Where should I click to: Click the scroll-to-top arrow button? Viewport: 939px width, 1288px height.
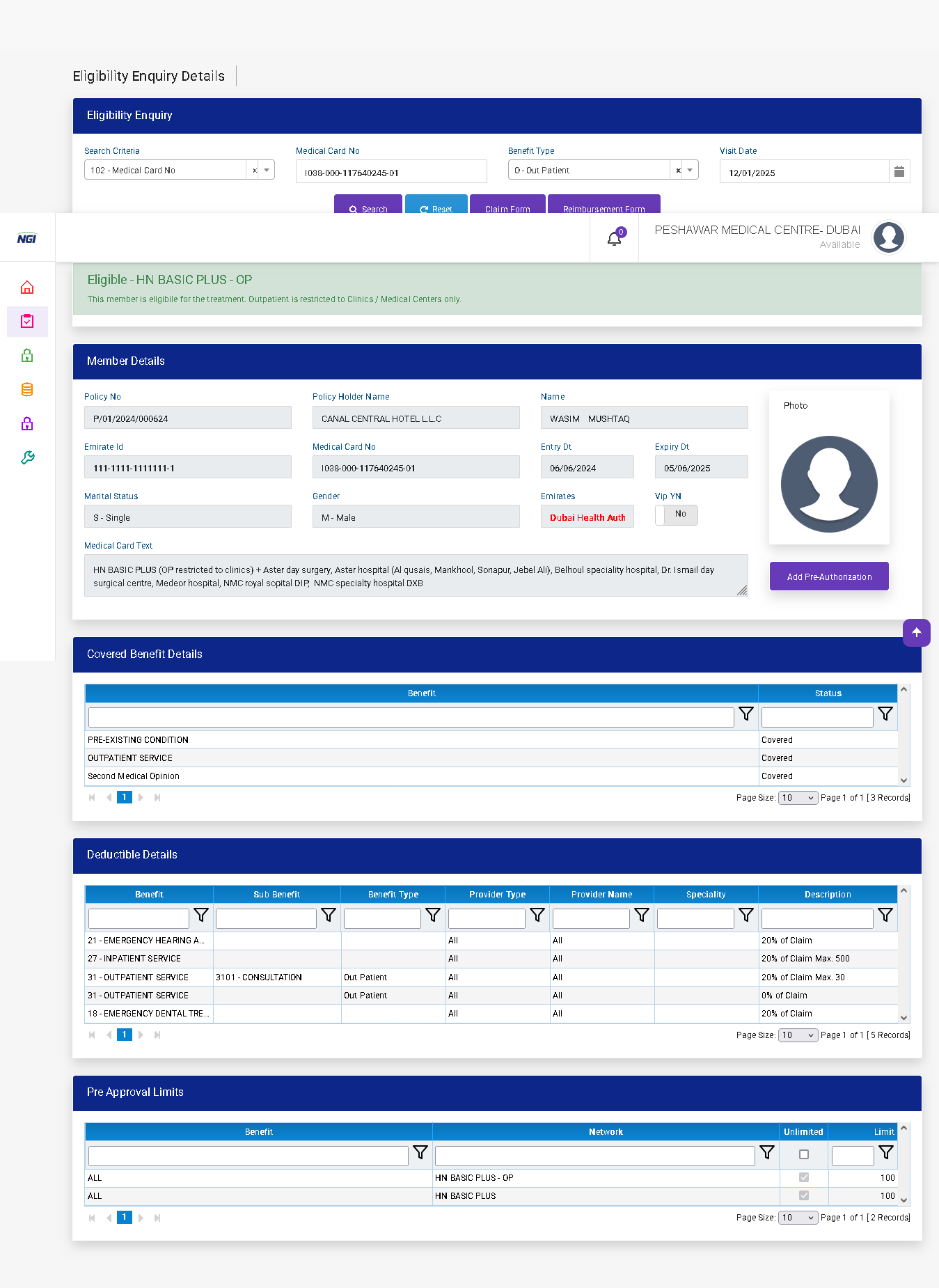click(916, 632)
